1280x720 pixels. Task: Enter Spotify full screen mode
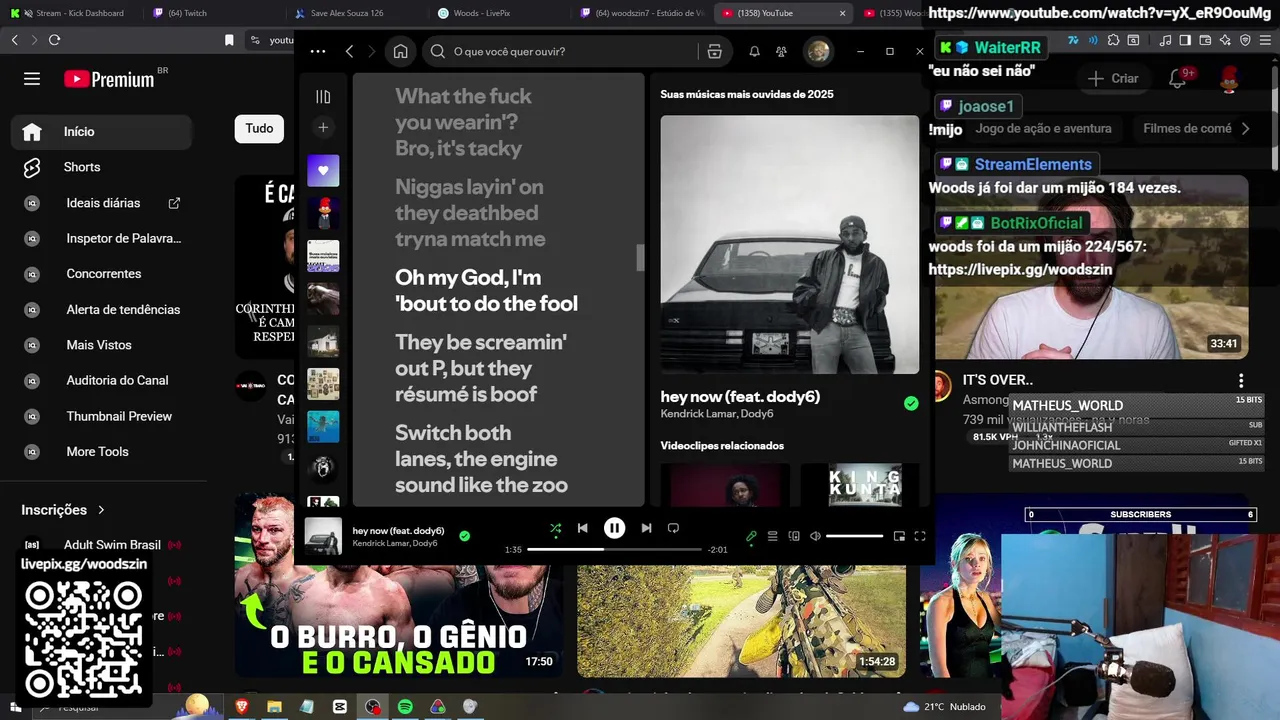[920, 536]
